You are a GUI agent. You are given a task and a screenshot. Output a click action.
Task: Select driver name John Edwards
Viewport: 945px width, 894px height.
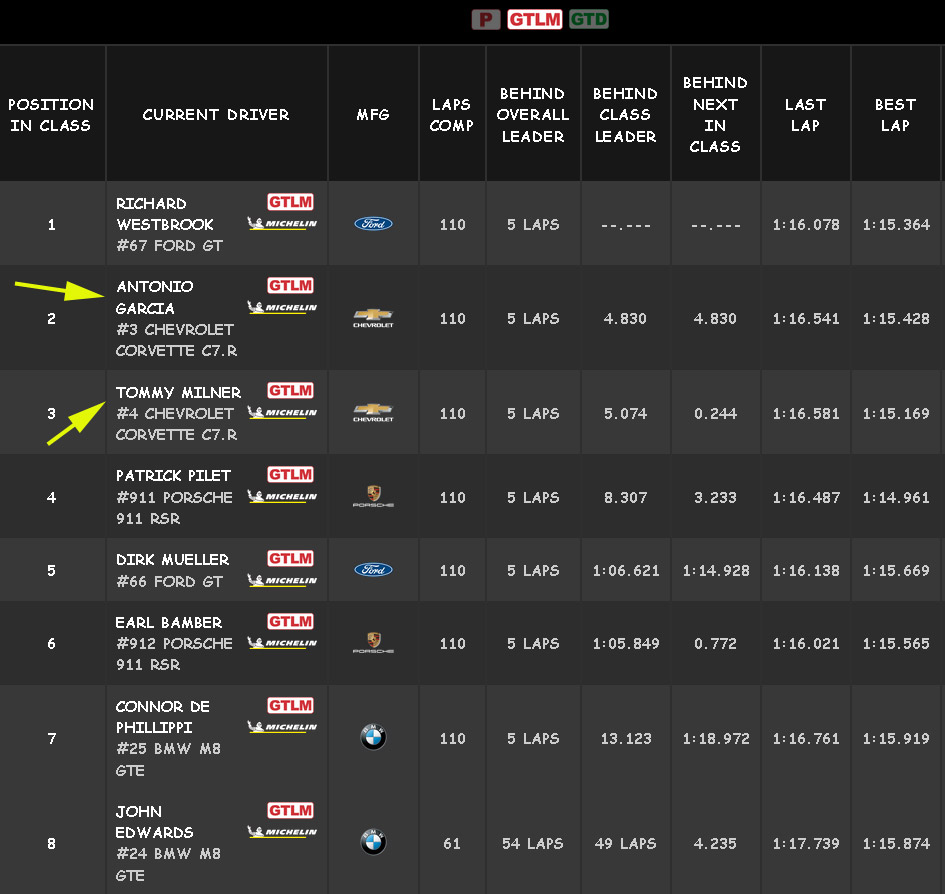pyautogui.click(x=154, y=822)
